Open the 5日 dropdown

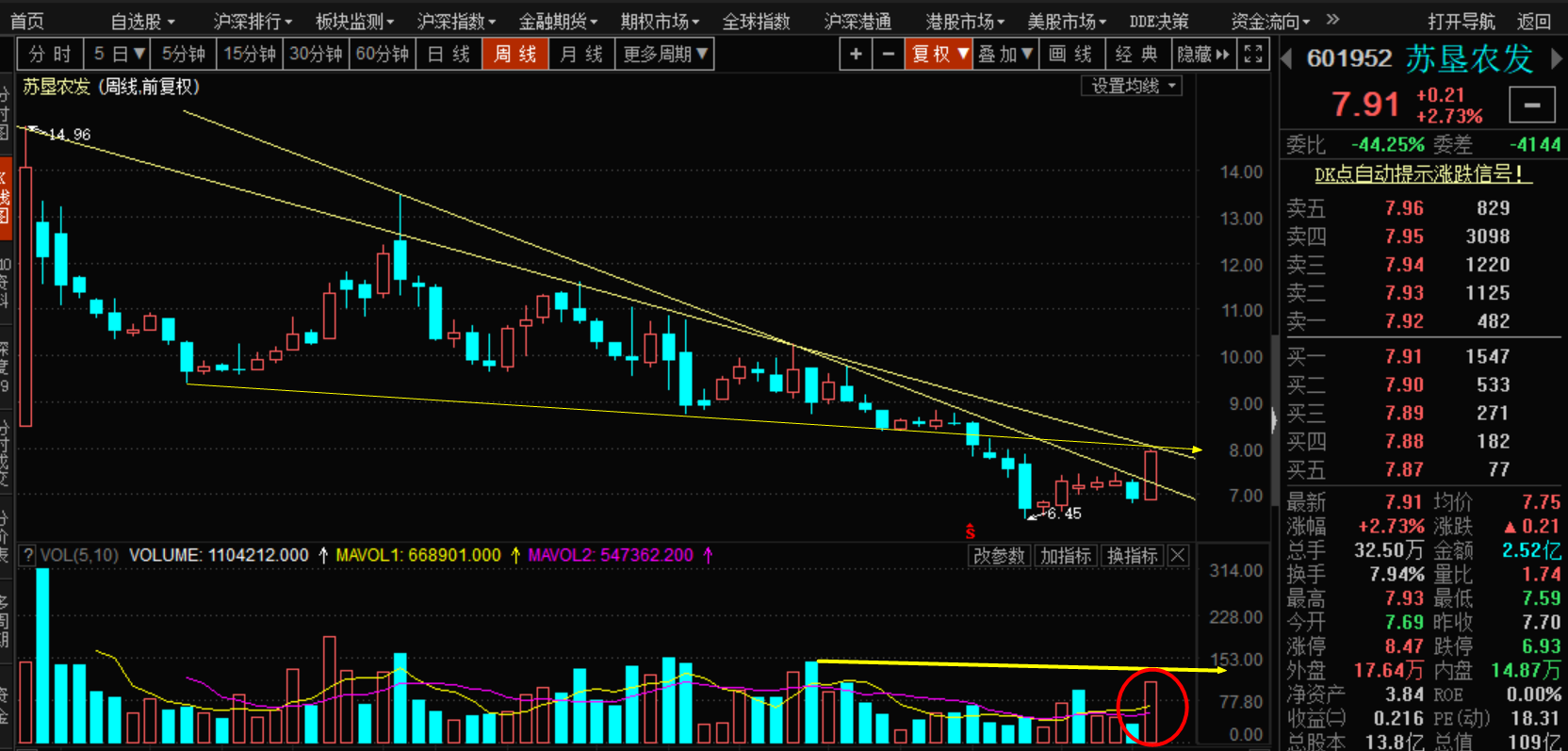pos(118,54)
